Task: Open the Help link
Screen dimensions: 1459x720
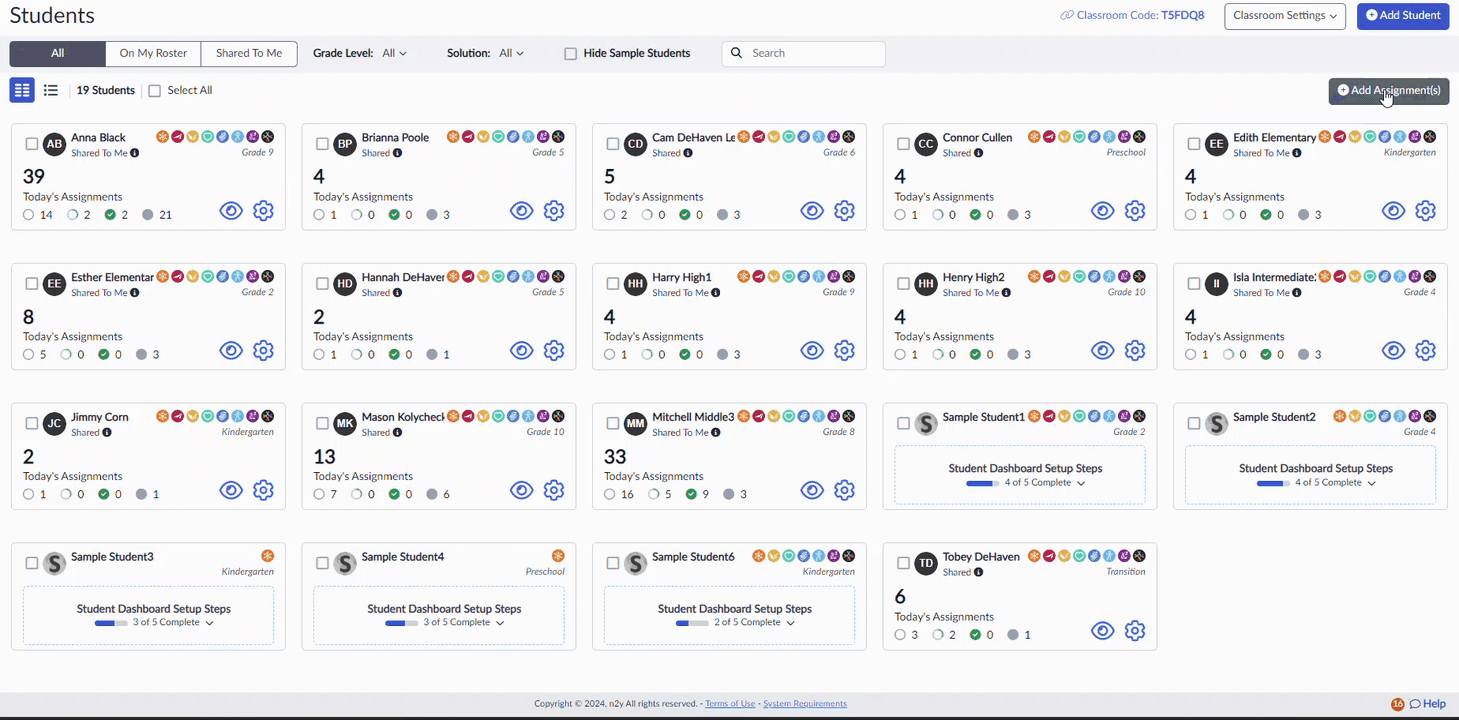Action: (1428, 704)
